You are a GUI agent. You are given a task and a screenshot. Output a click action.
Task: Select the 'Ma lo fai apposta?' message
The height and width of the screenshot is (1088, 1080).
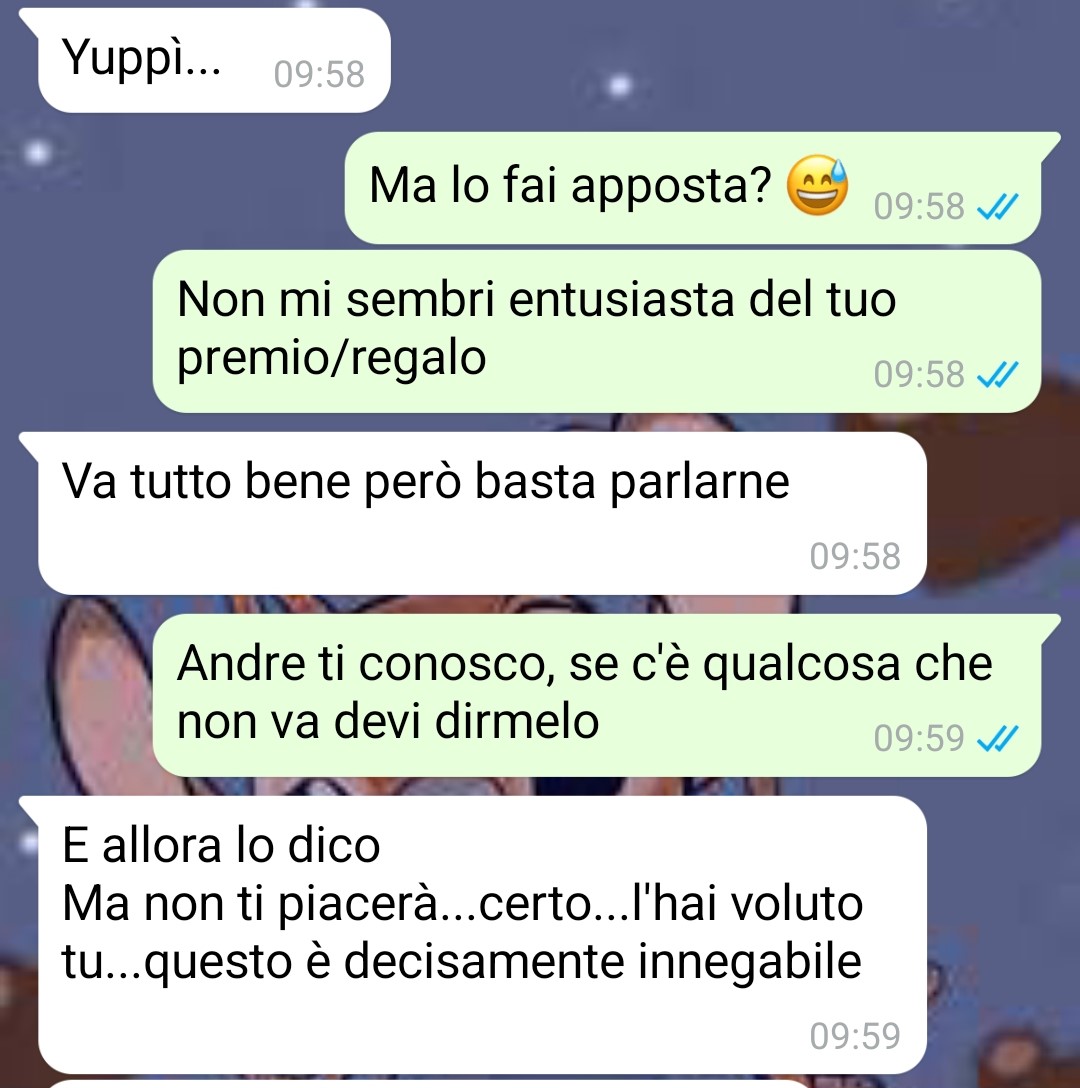pos(701,187)
